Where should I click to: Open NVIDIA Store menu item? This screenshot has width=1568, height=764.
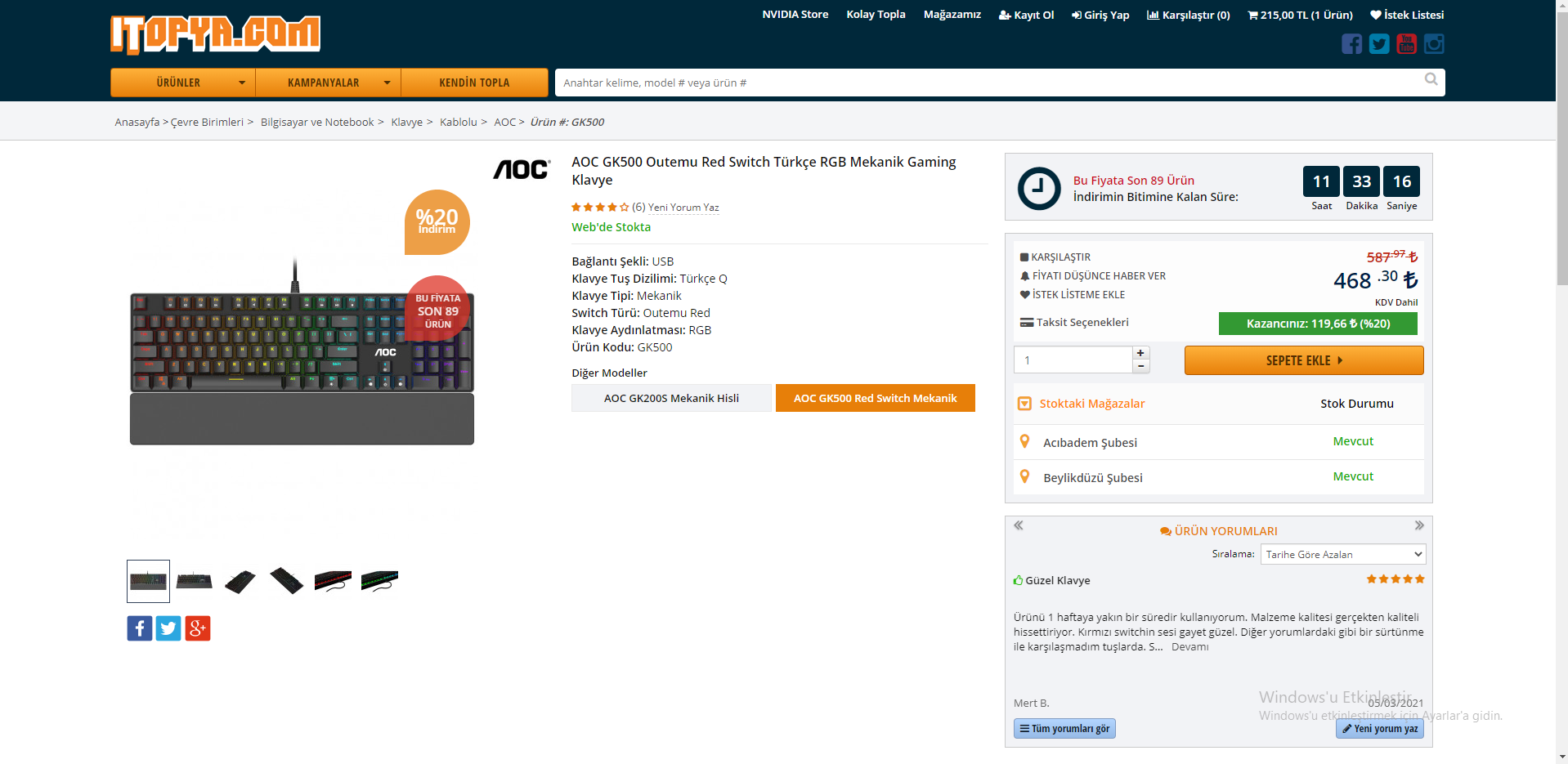click(795, 15)
